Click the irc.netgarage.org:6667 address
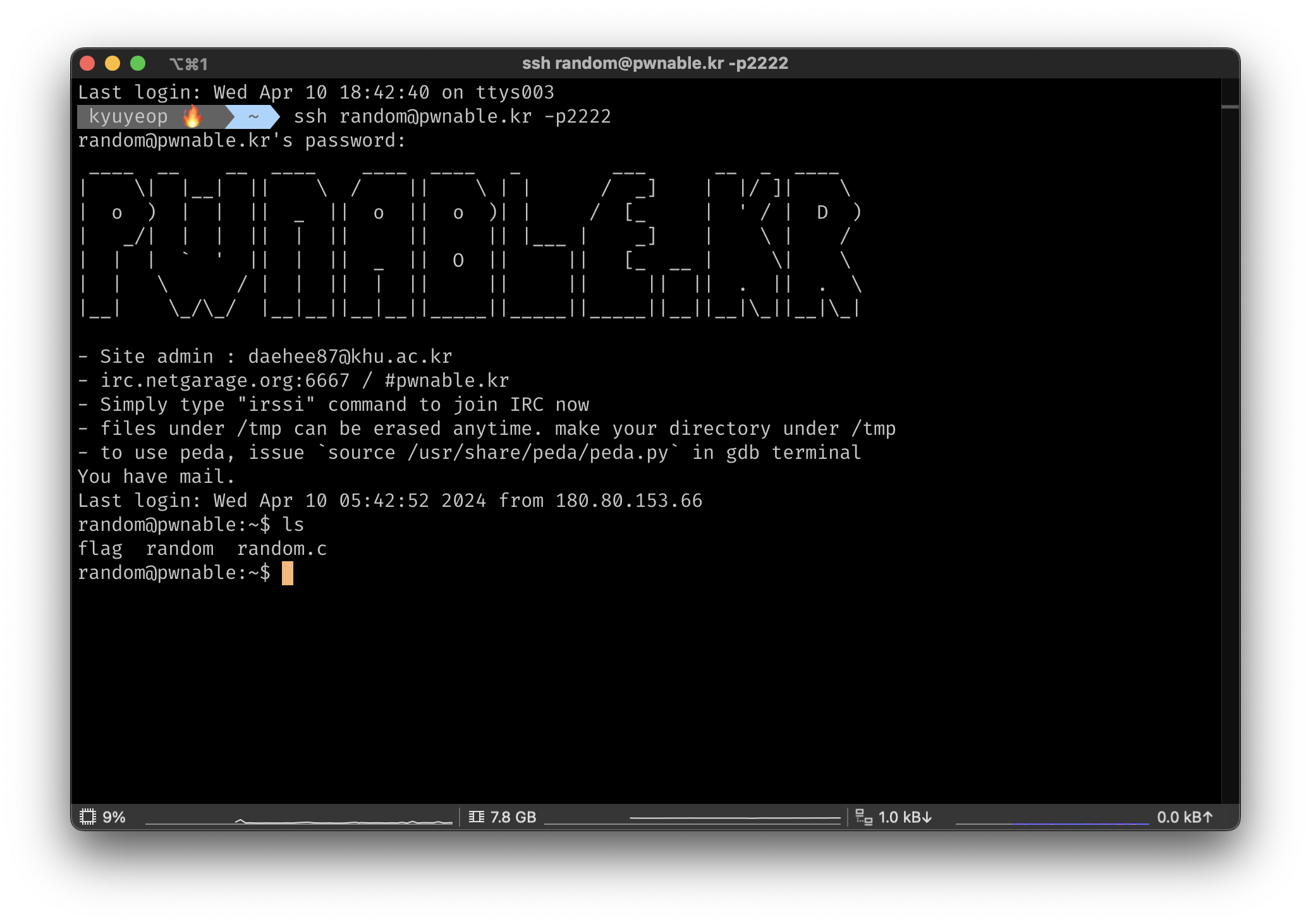Viewport: 1311px width, 924px height. point(224,380)
